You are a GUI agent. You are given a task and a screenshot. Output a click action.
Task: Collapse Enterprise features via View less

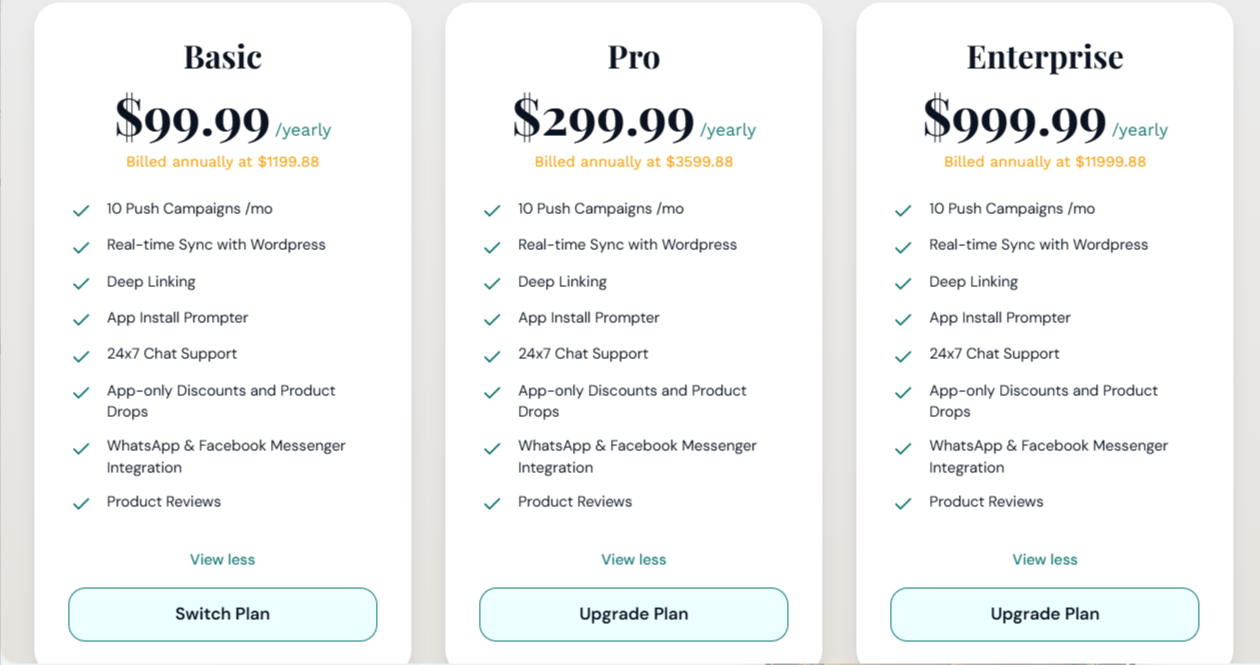tap(1044, 559)
